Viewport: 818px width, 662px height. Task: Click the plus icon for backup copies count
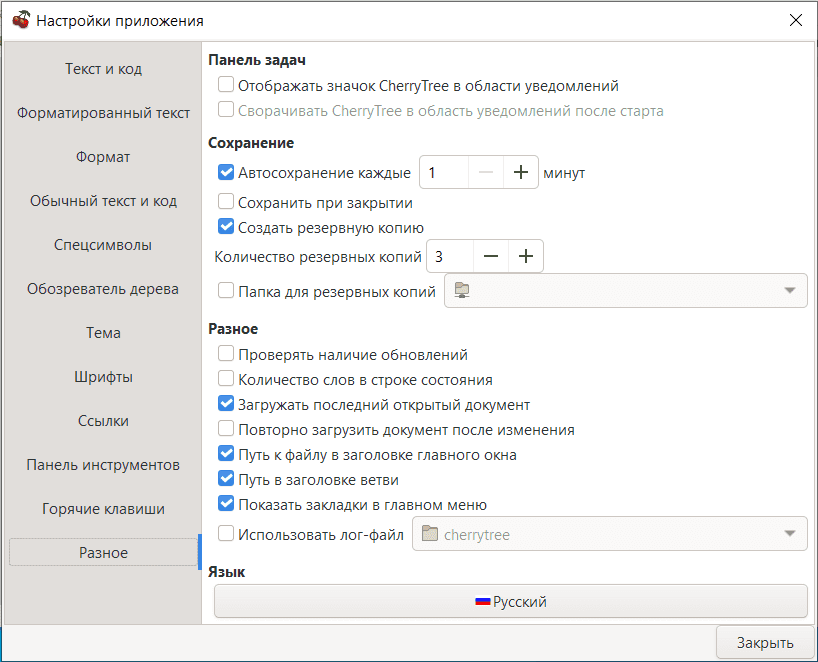click(x=526, y=256)
